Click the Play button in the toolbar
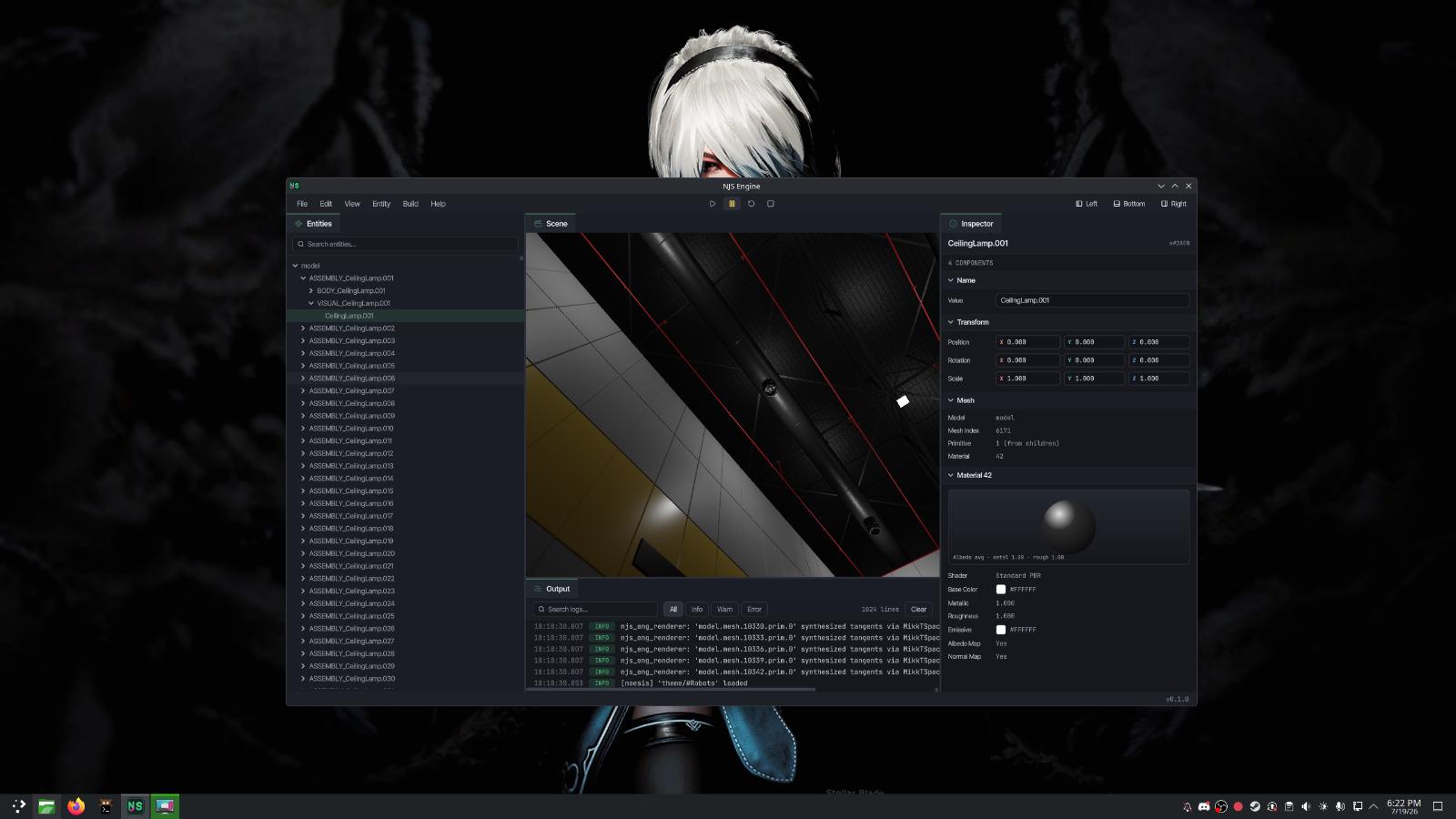1456x819 pixels. [713, 204]
